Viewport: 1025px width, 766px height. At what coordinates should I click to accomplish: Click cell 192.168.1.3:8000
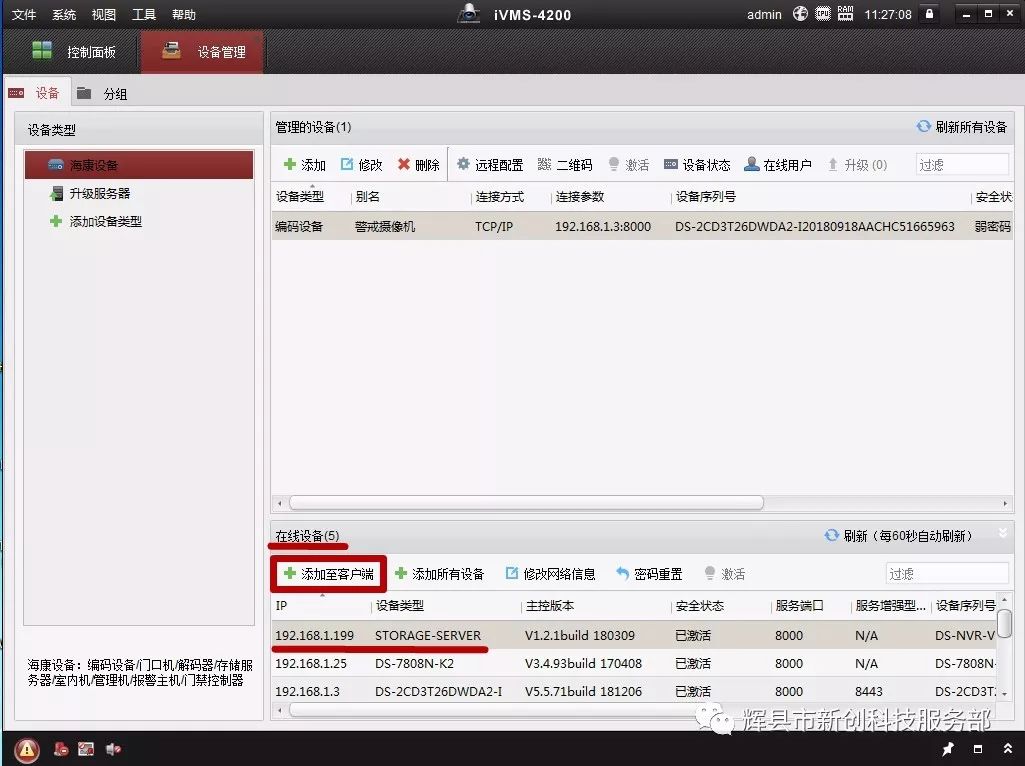coord(603,226)
